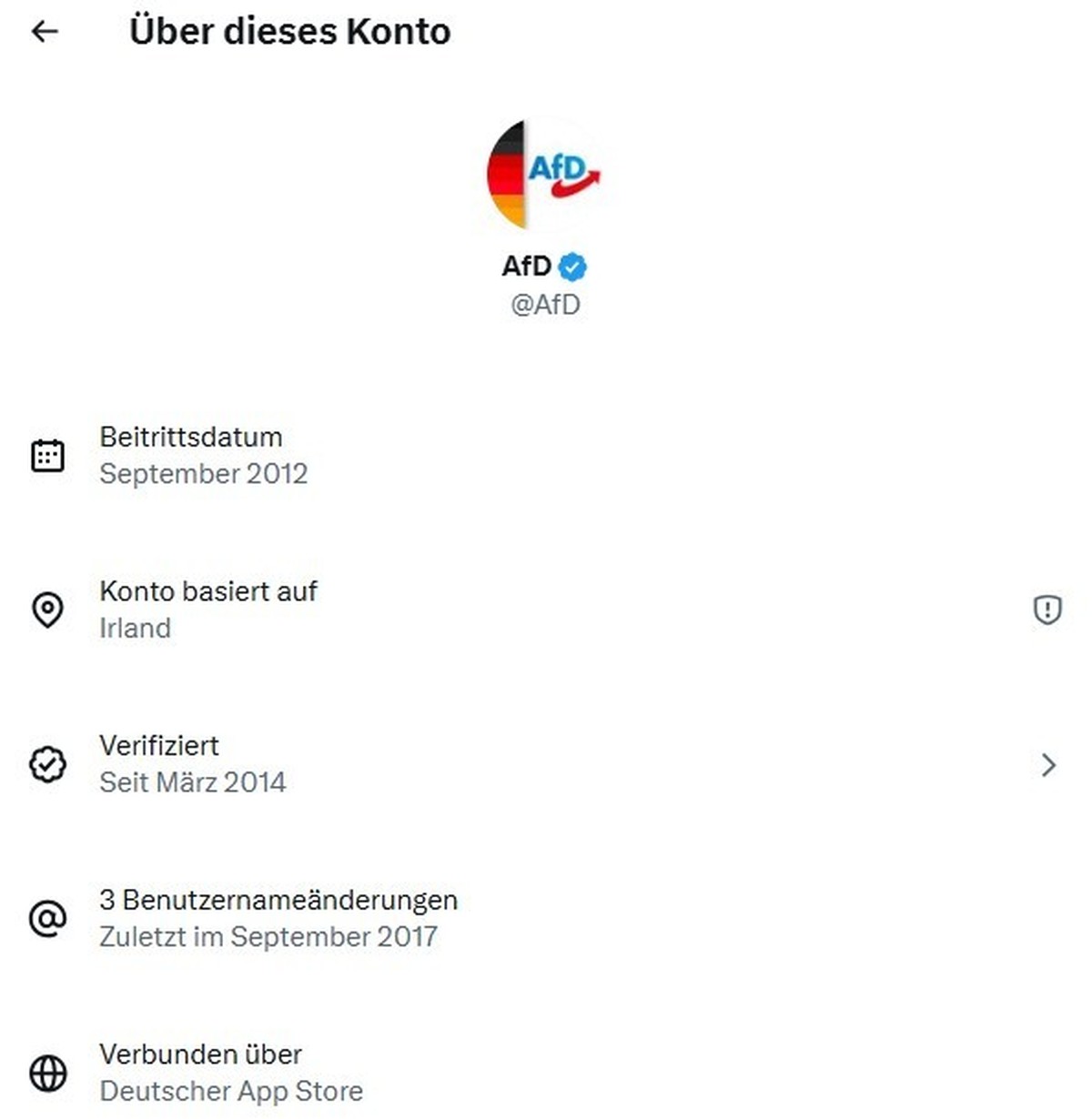
Task: Select the Beitrittsdatum label
Action: point(191,437)
